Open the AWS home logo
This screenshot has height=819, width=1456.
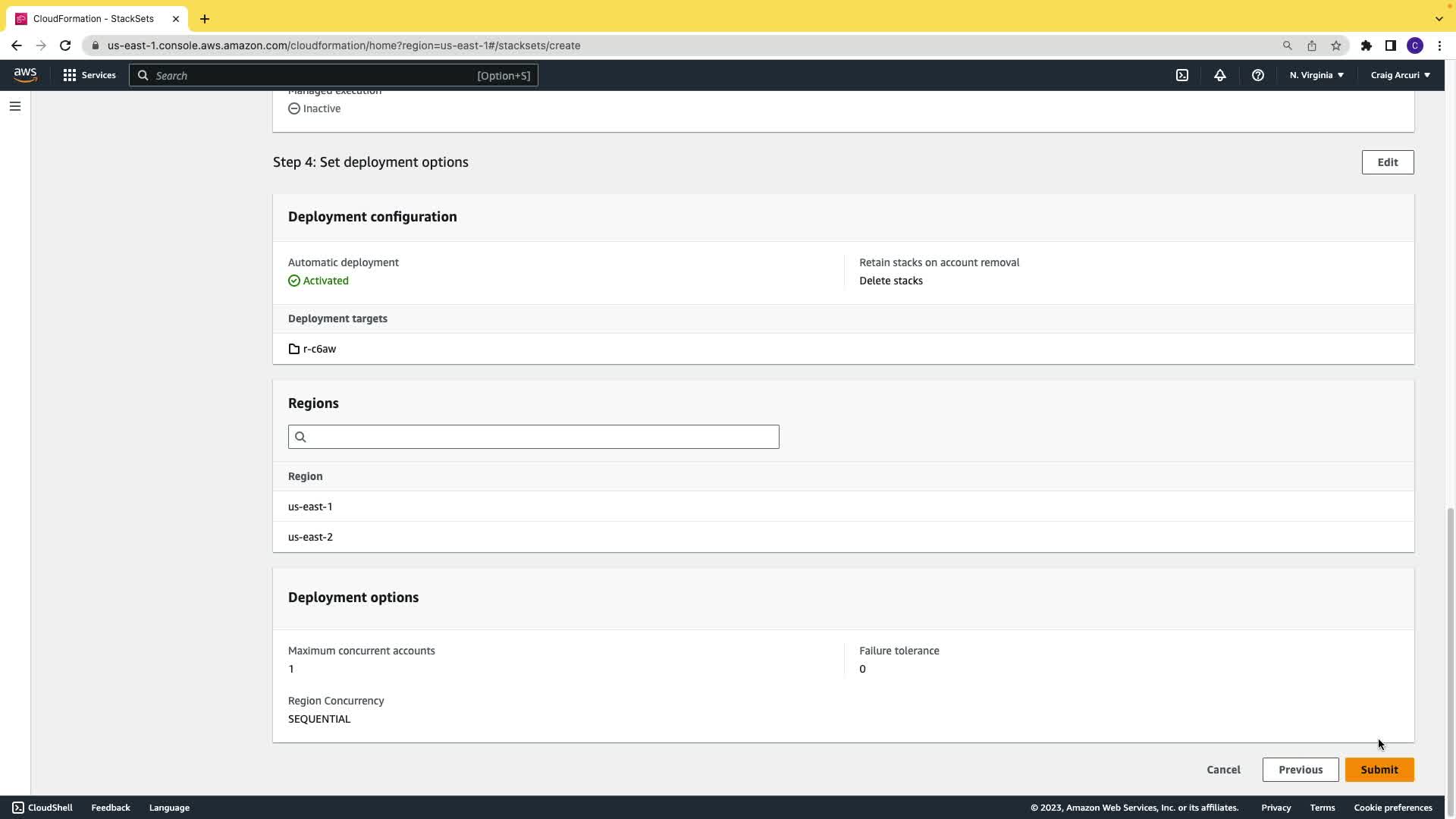25,75
